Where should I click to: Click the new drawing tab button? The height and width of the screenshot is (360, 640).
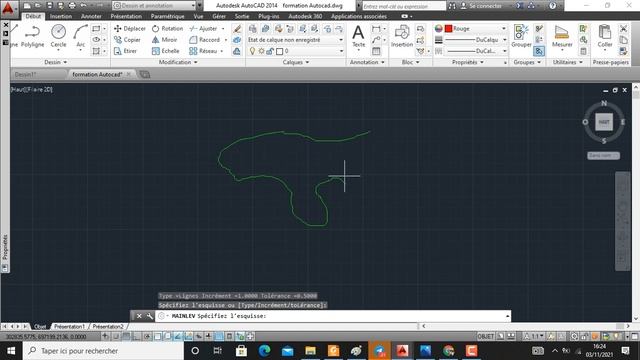pyautogui.click(x=144, y=74)
